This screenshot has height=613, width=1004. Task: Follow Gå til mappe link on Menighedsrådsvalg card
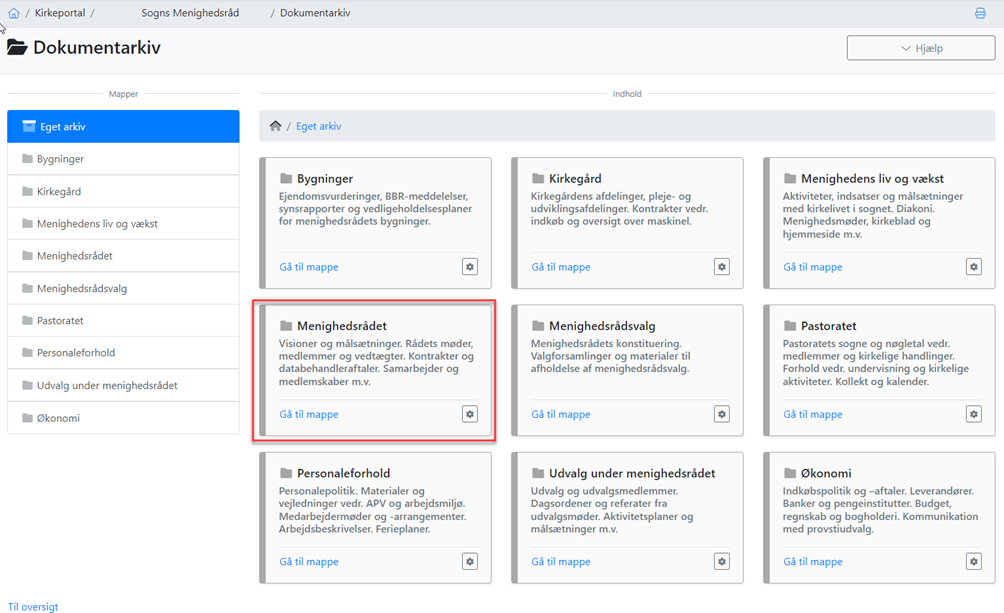[x=561, y=414]
